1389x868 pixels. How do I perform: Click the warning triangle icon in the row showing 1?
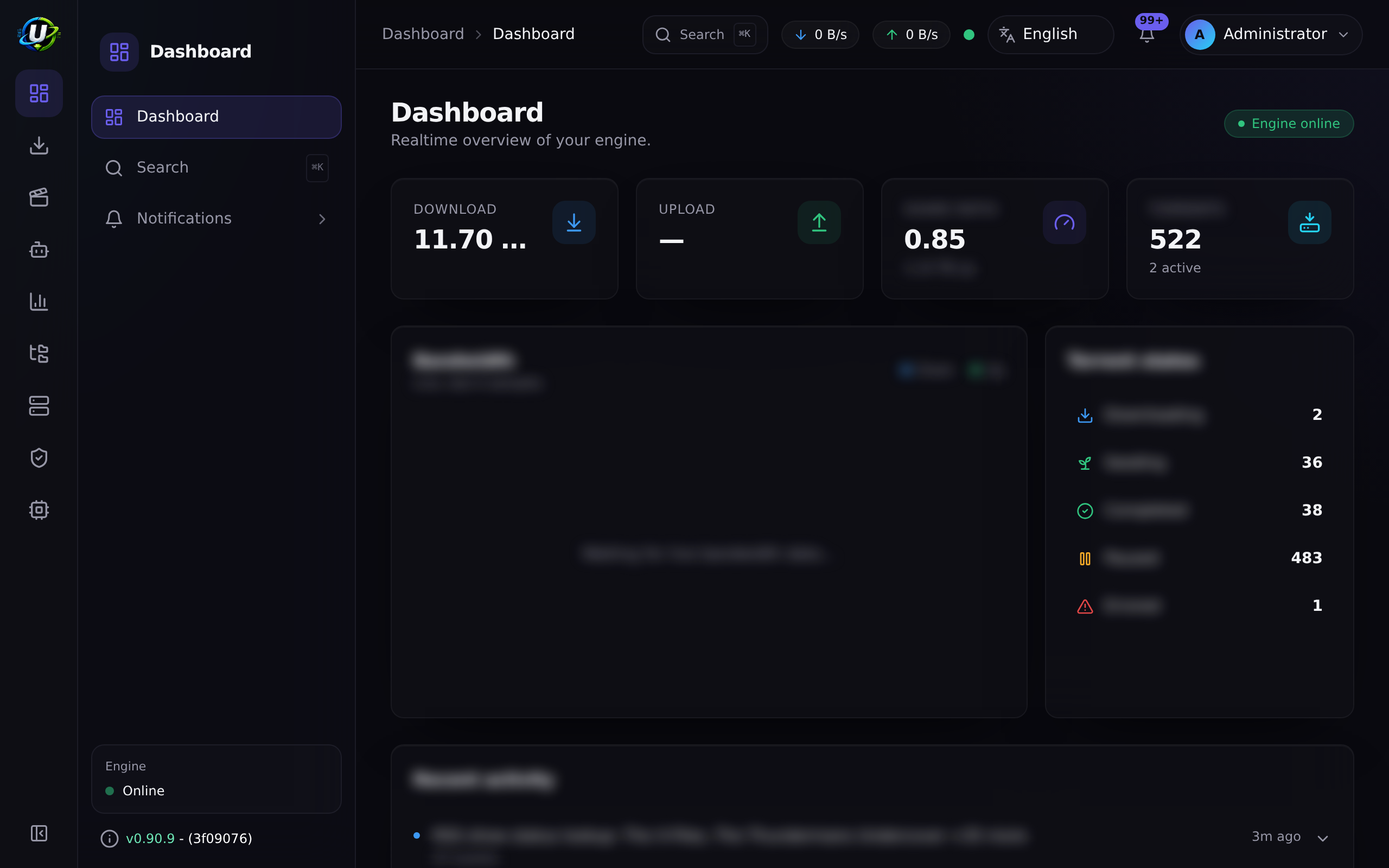coord(1085,606)
